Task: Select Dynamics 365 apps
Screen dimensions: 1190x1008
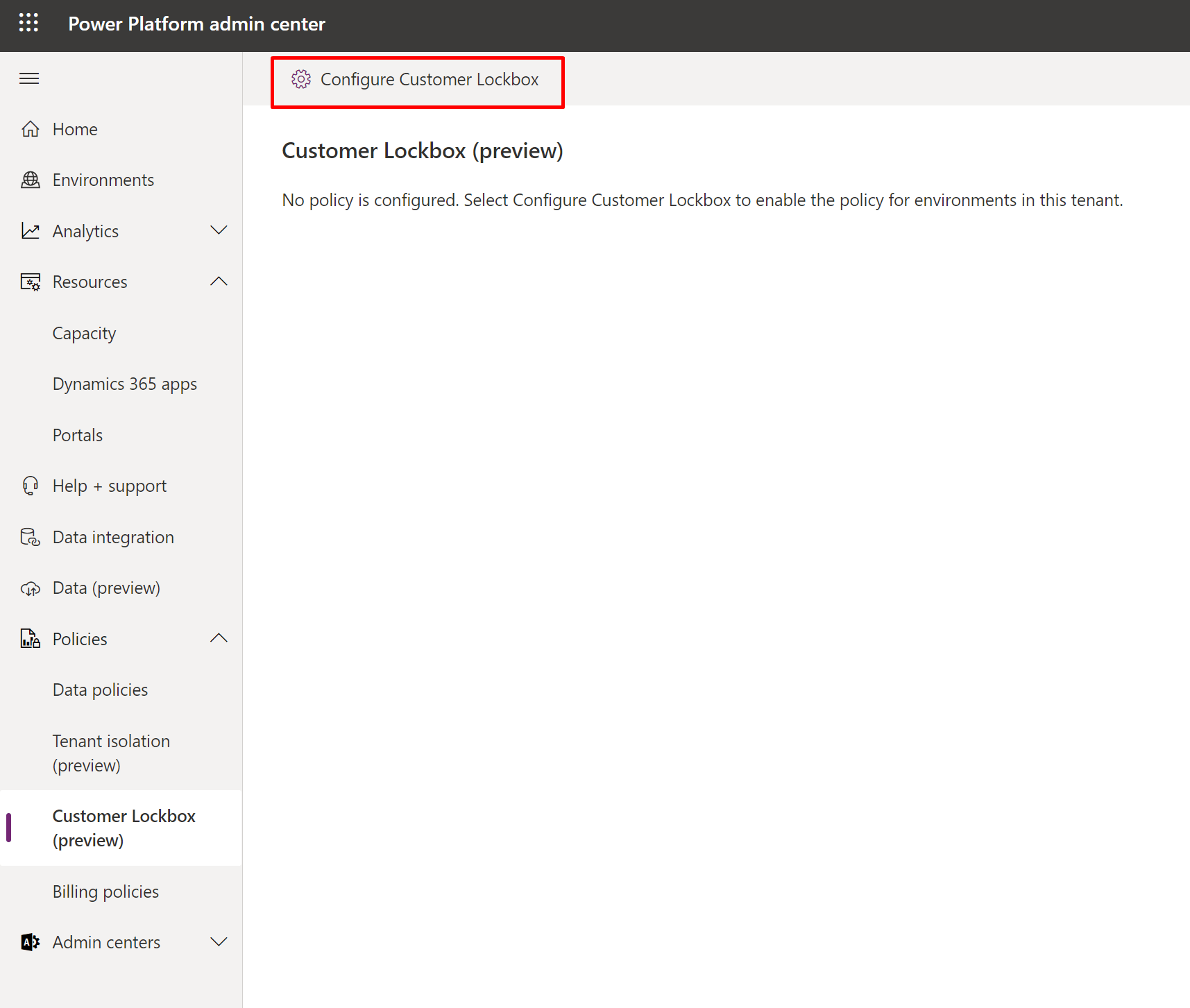Action: coord(125,383)
